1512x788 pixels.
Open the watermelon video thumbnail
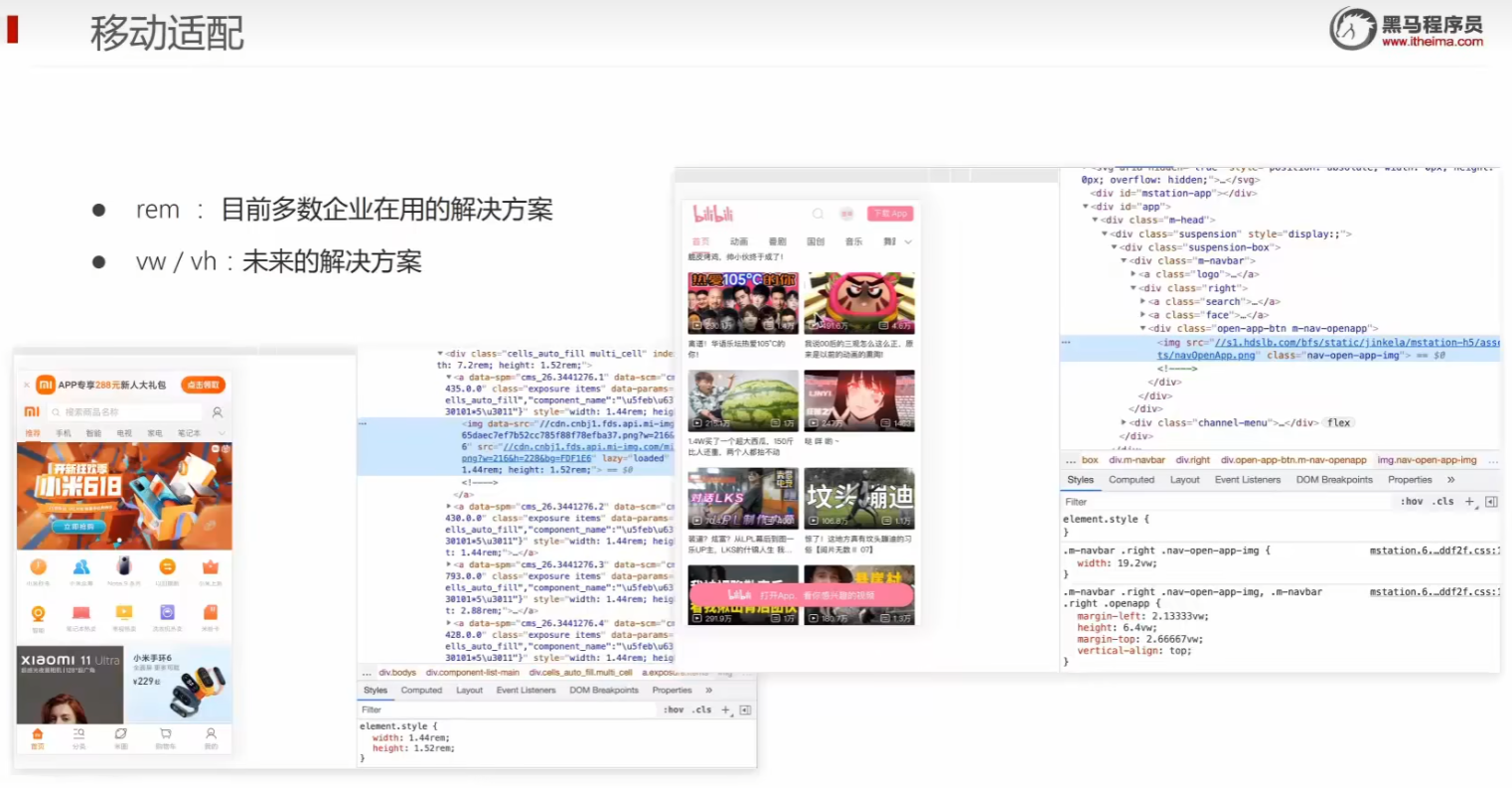(x=743, y=400)
